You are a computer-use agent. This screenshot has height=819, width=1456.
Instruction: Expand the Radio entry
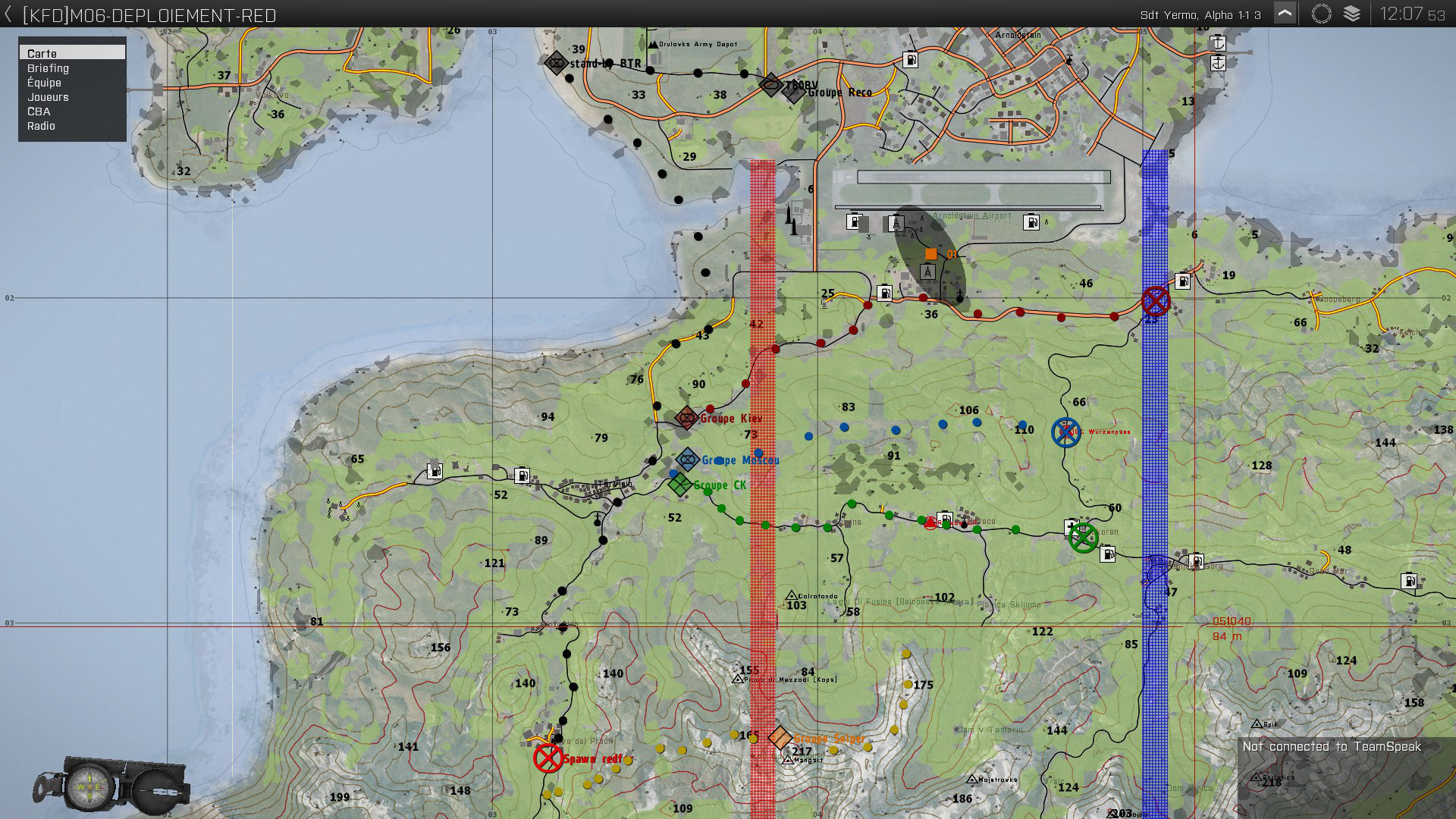tap(41, 126)
